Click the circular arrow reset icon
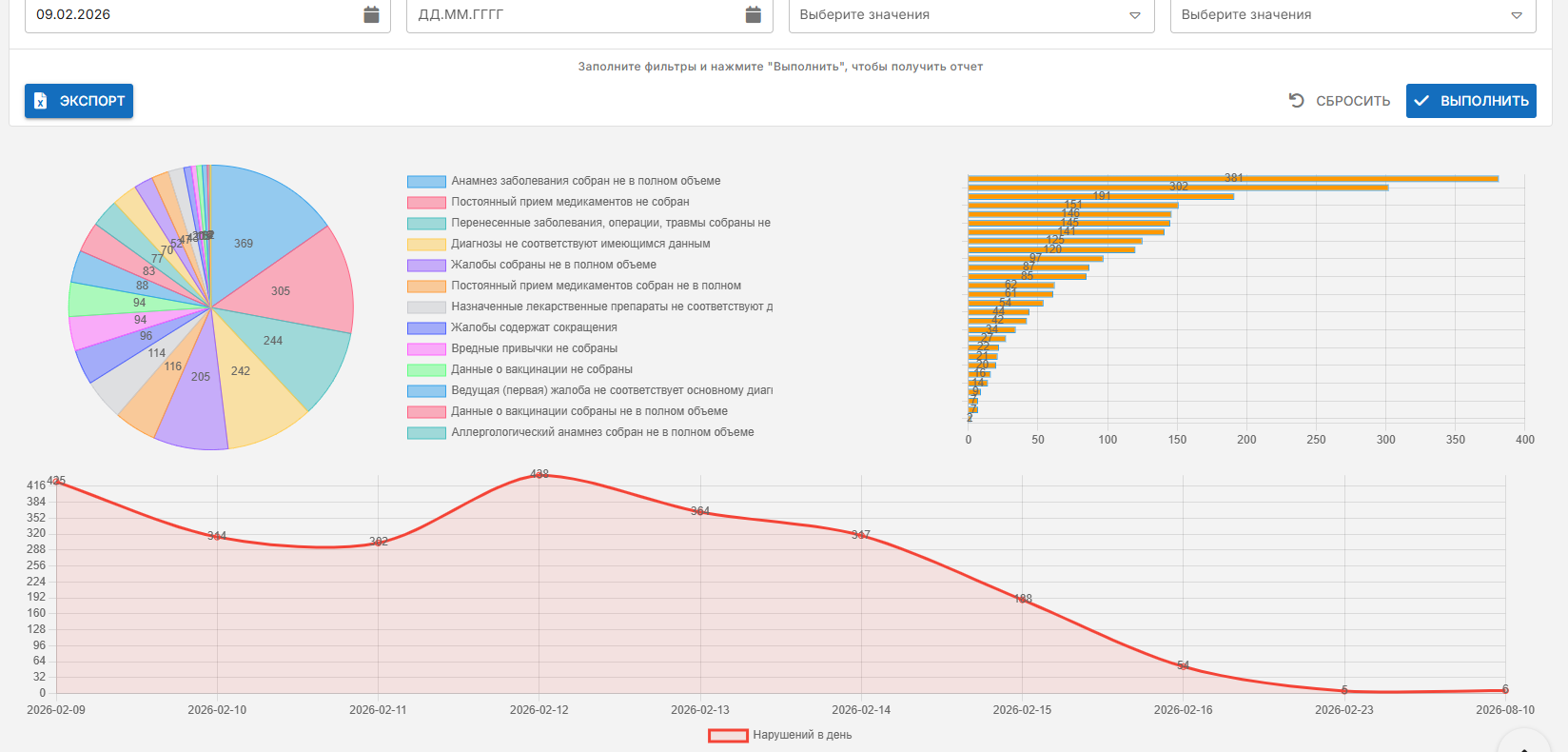The image size is (1568, 752). pos(1296,100)
